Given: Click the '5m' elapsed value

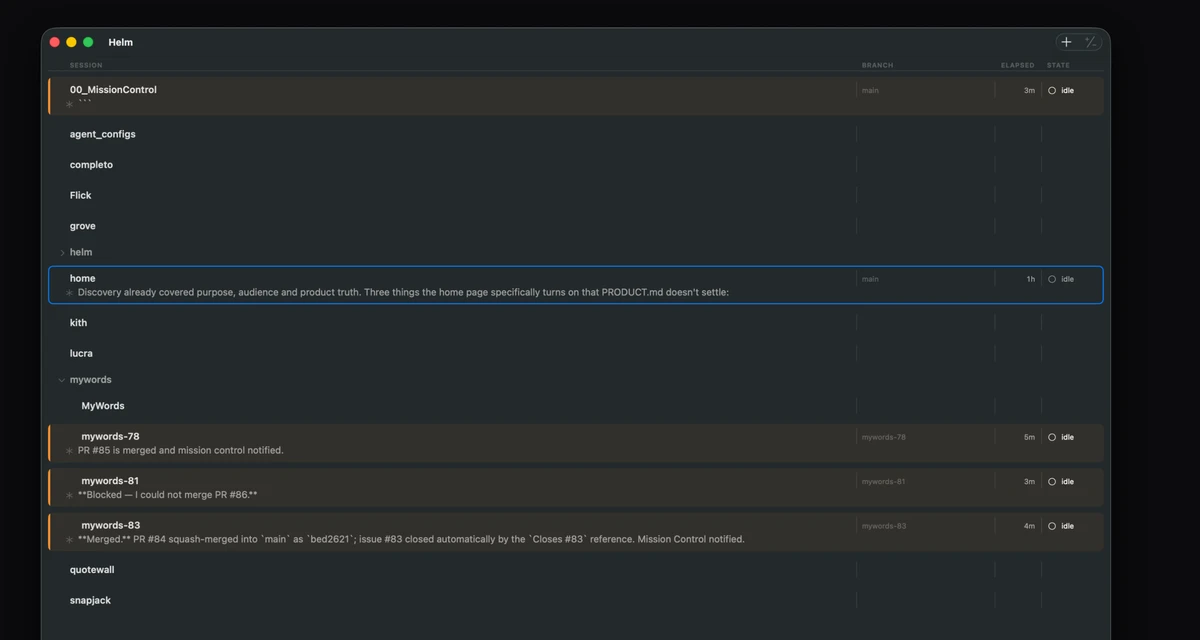Looking at the screenshot, I should click(1029, 437).
